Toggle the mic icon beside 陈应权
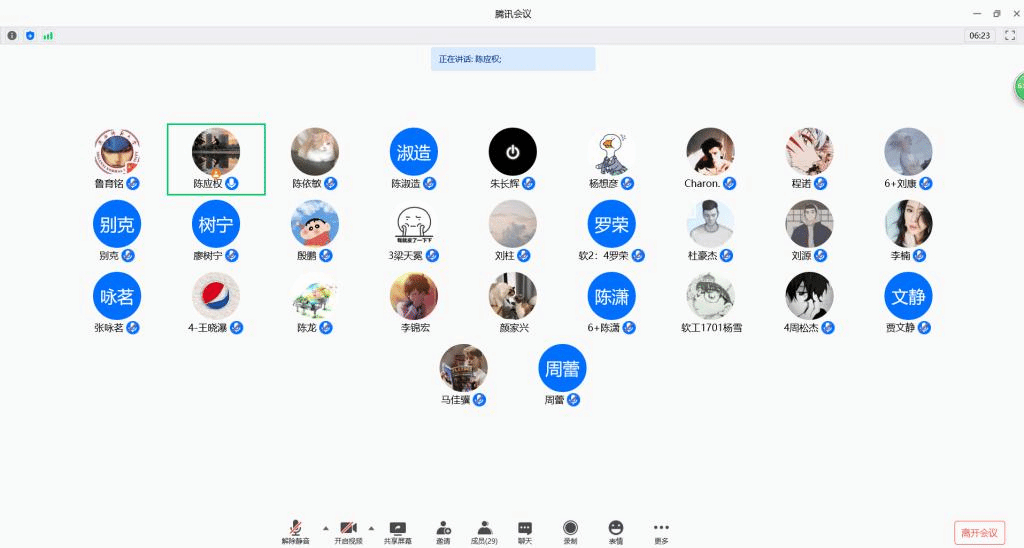1024x548 pixels. pyautogui.click(x=232, y=183)
